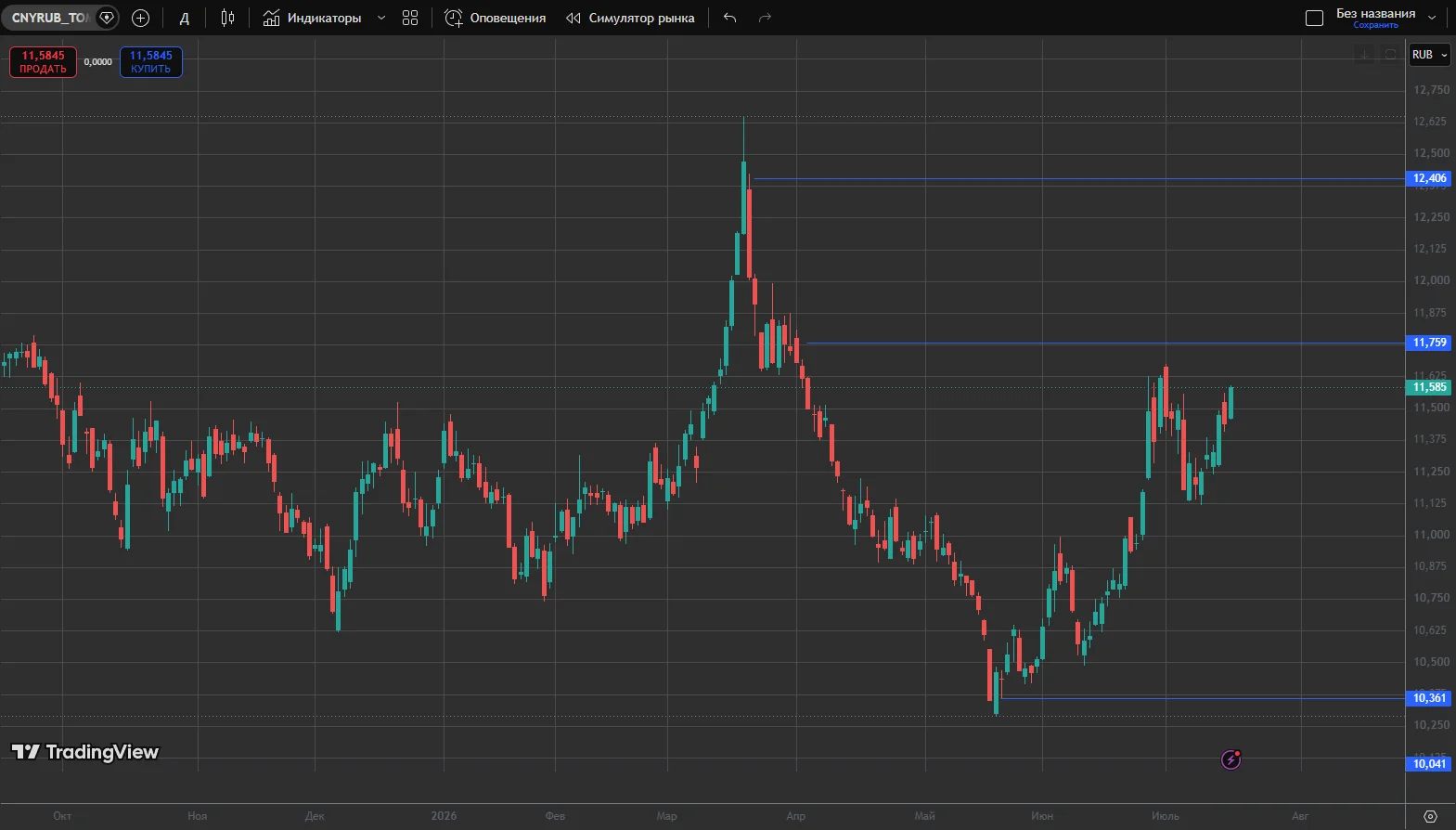Open chart settings hexagon gear icon
The image size is (1456, 830).
1430,817
